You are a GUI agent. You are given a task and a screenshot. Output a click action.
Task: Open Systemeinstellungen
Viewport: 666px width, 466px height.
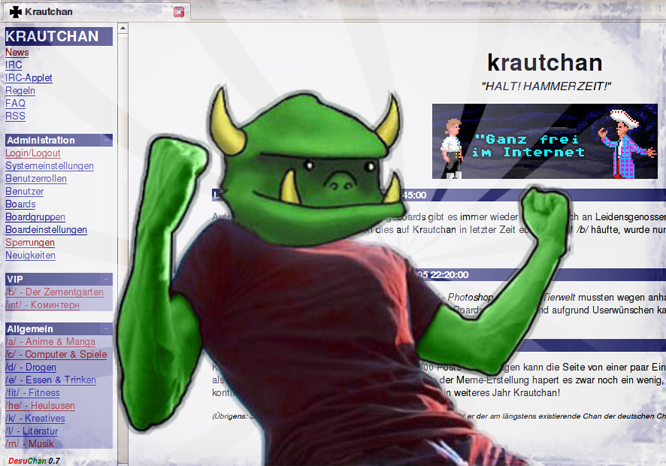point(49,166)
